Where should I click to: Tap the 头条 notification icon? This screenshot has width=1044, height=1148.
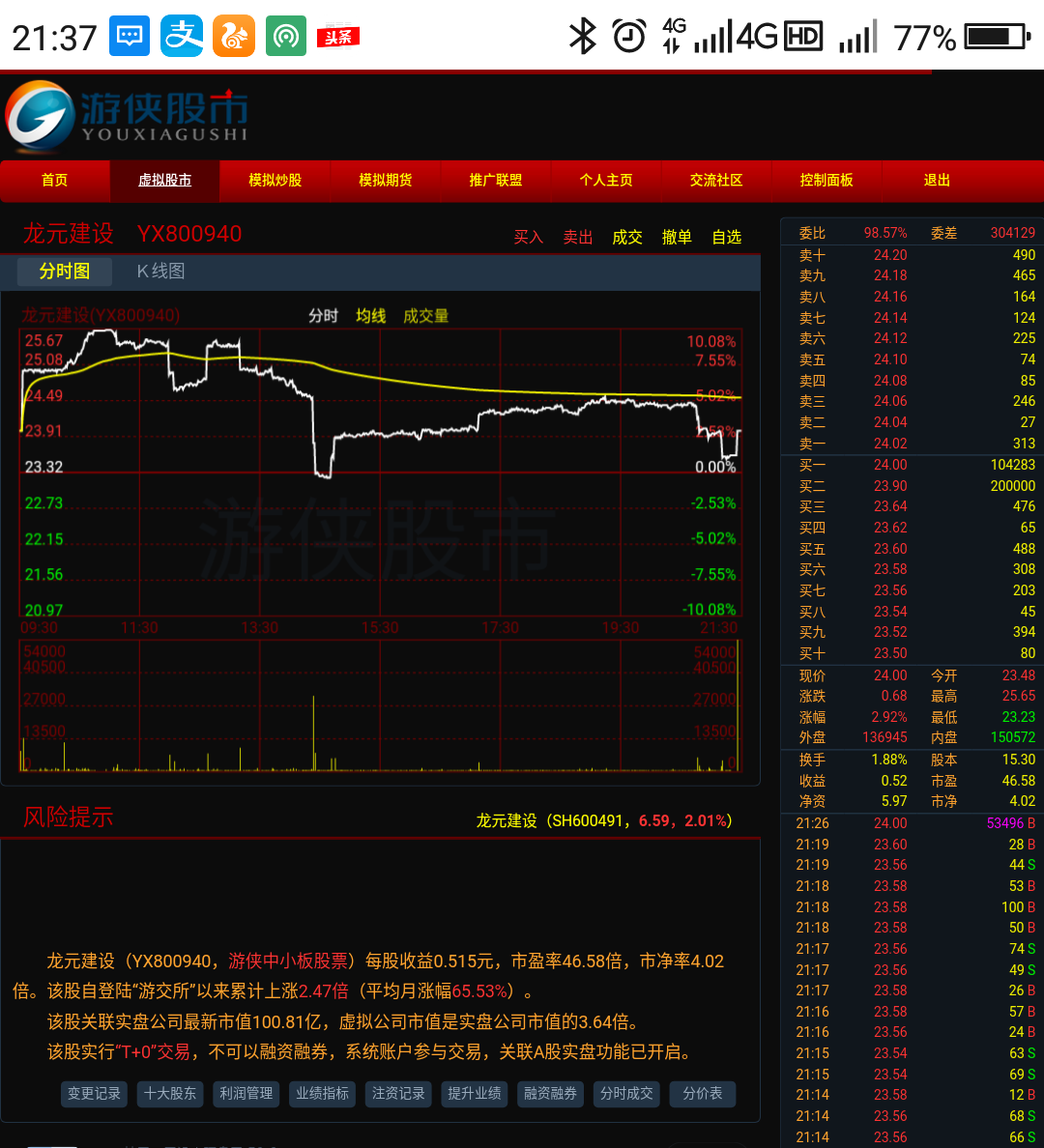point(338,37)
